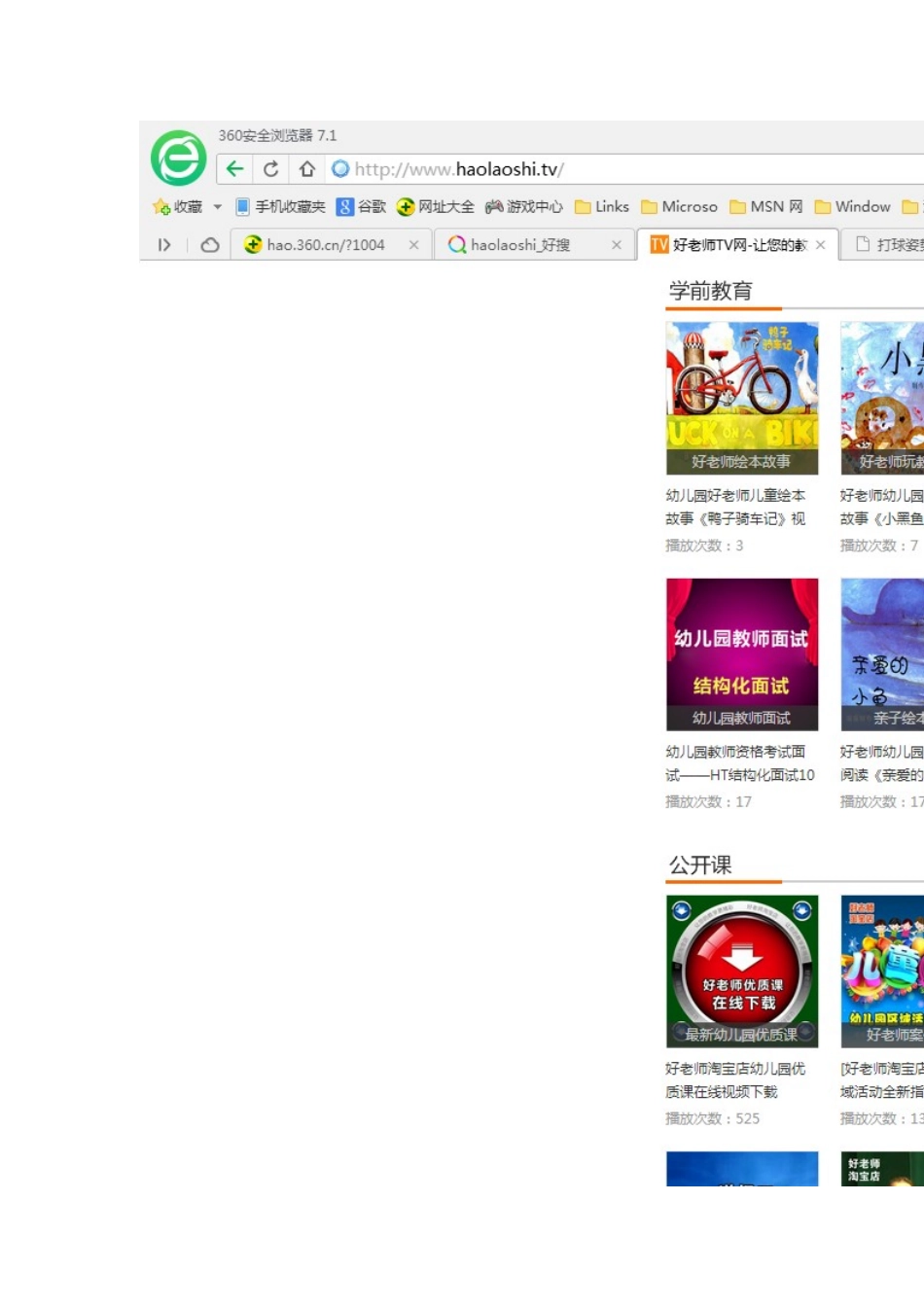Viewport: 924px width, 1307px height.
Task: Open the 谷歌 bookmark
Action: (x=361, y=207)
